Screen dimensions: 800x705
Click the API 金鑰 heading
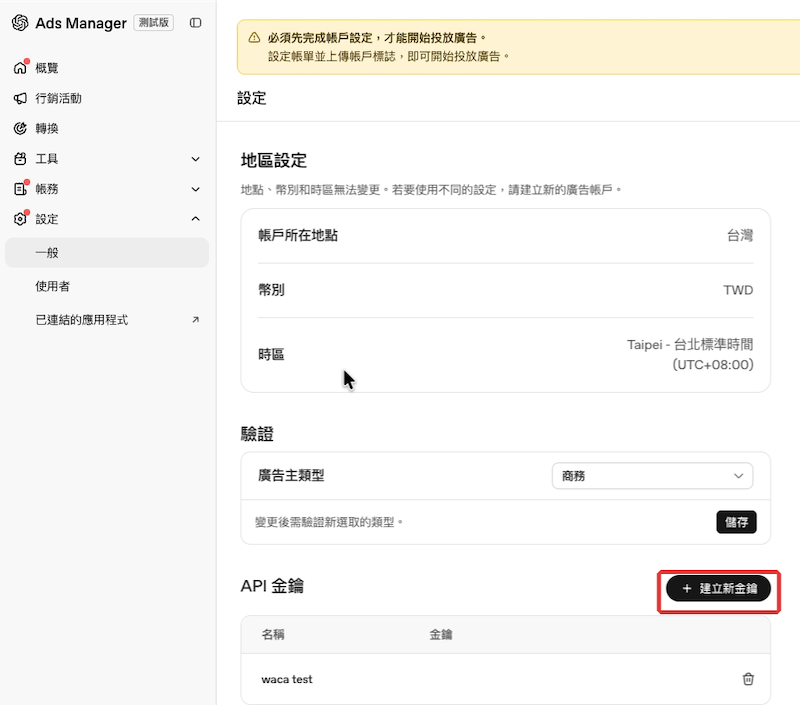272,586
